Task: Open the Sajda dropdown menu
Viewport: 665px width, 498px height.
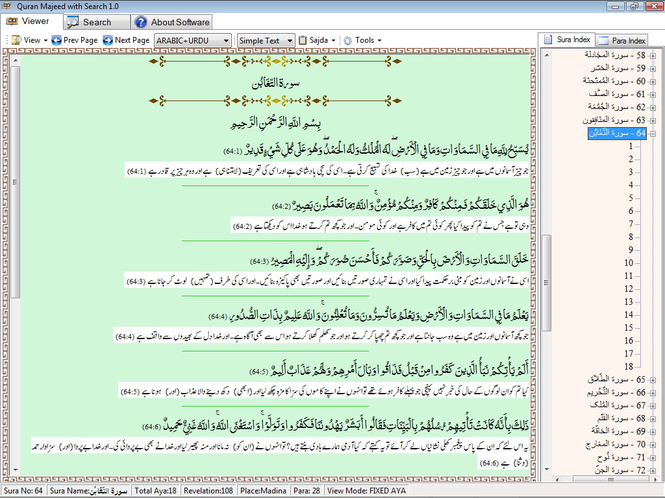Action: coord(317,40)
